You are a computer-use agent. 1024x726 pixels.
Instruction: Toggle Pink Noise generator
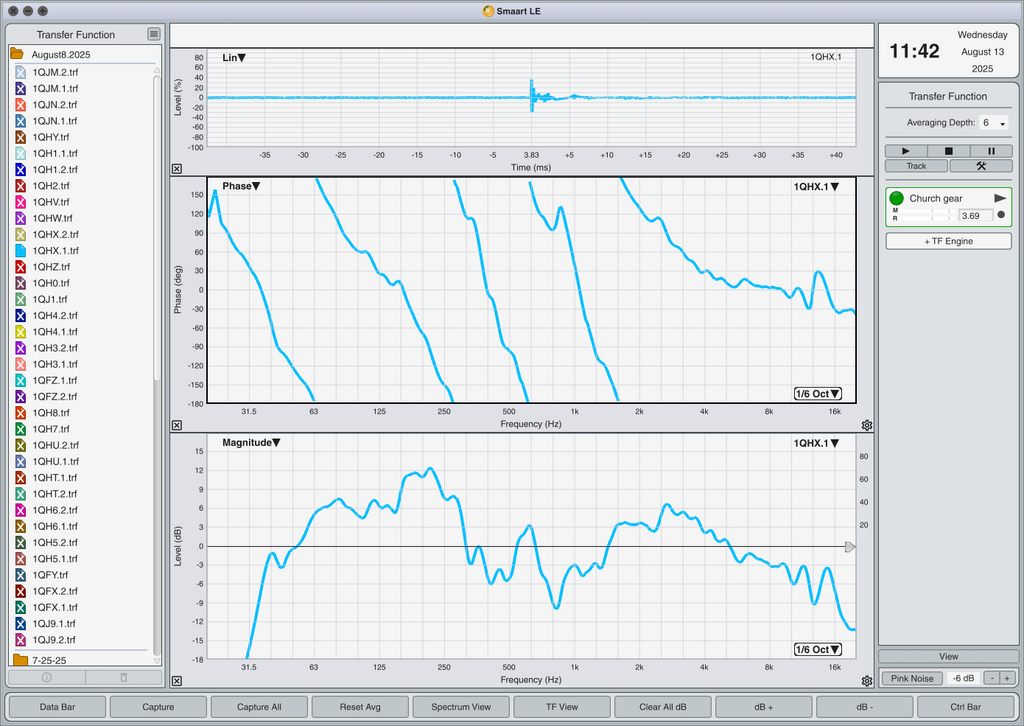(912, 678)
